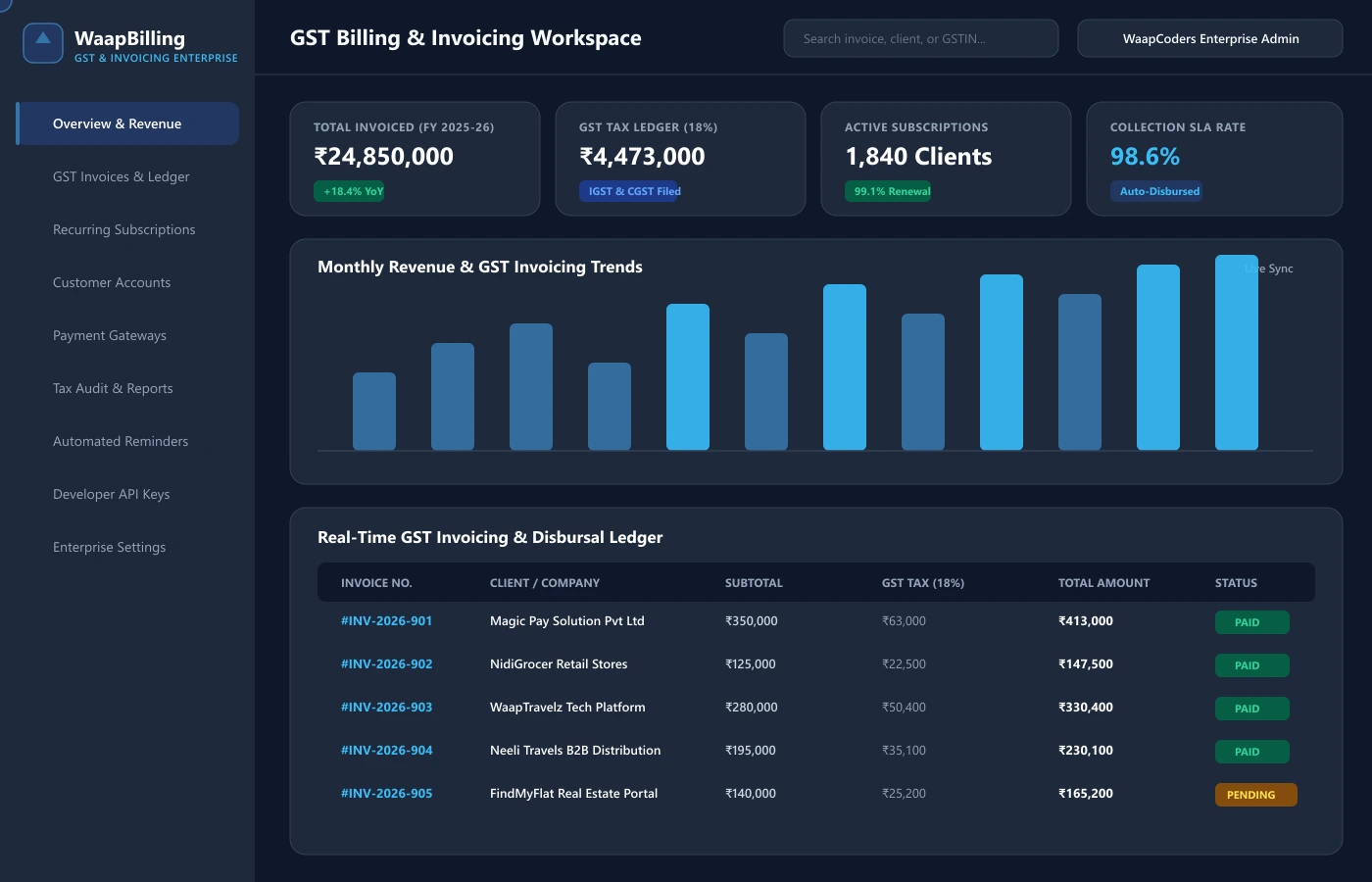
Task: Click the +18.4% YoY badge
Action: point(349,191)
